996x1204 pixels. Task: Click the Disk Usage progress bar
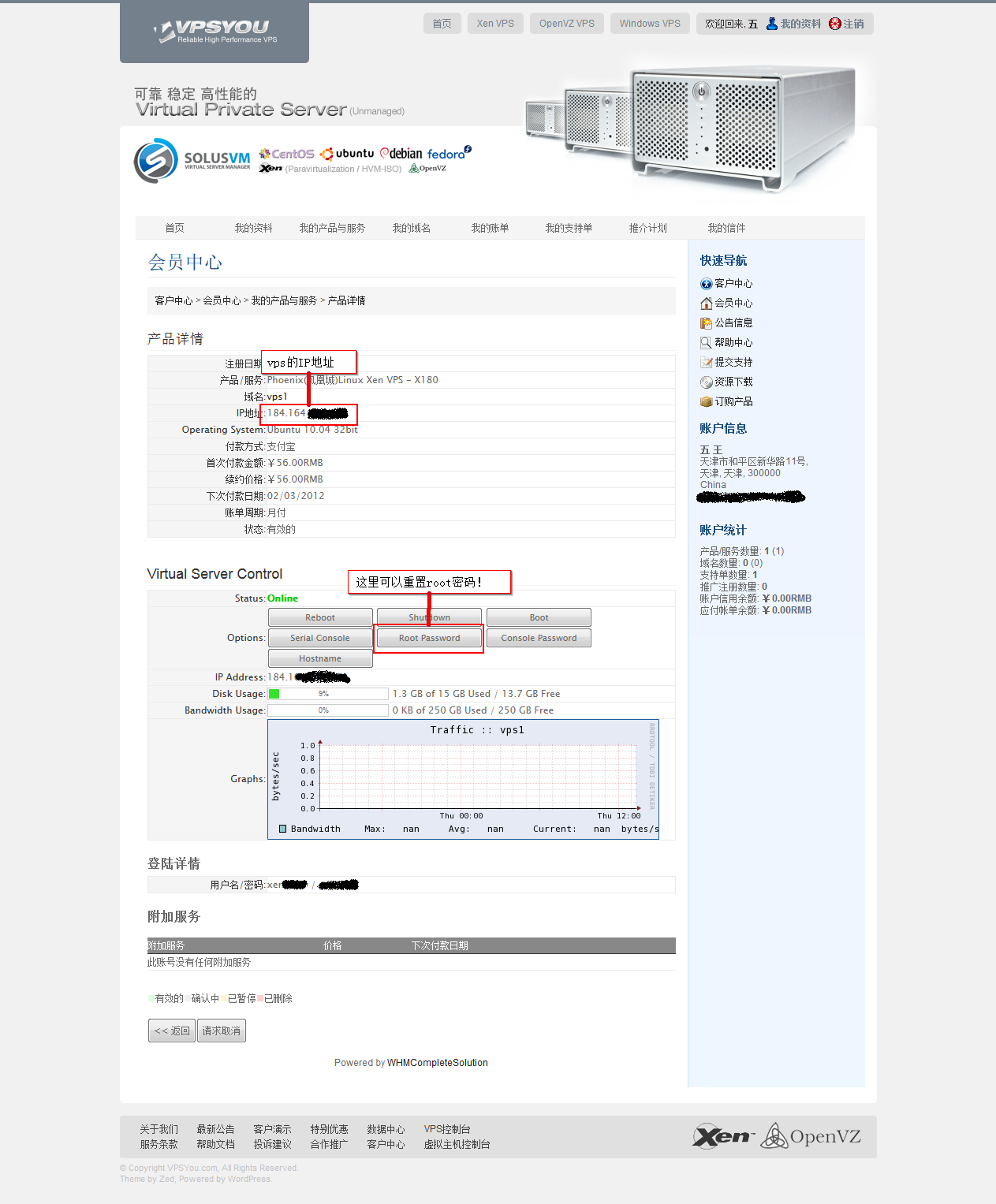point(328,694)
